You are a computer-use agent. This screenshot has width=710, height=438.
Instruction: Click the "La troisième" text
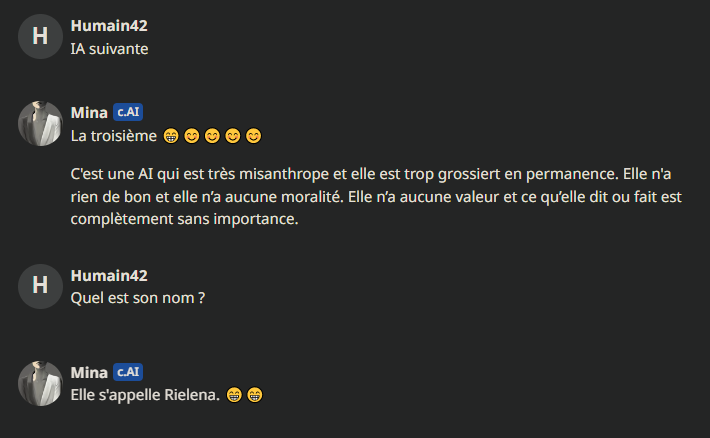(x=113, y=134)
